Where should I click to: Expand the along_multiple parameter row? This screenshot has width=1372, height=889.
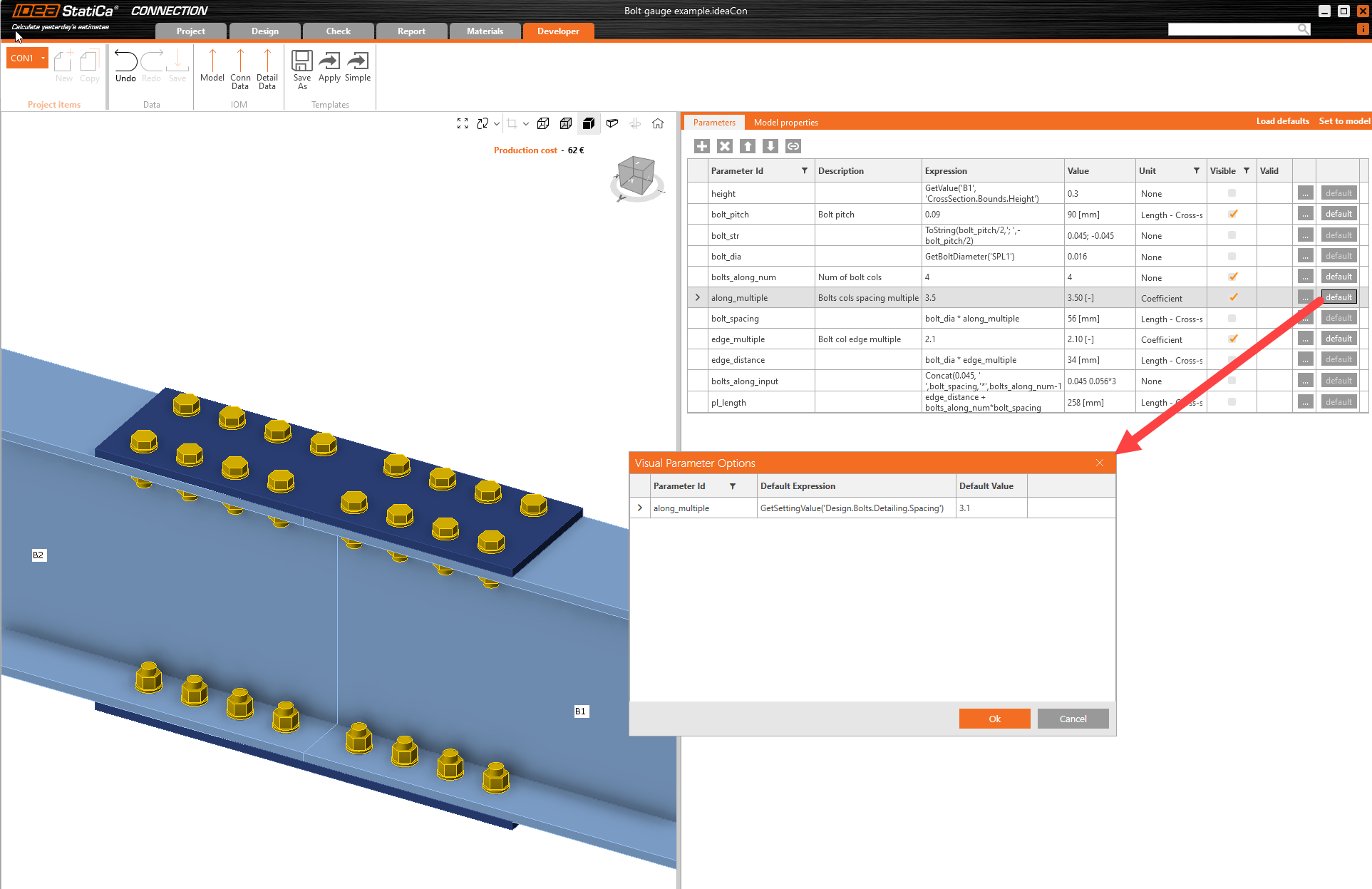tap(697, 297)
